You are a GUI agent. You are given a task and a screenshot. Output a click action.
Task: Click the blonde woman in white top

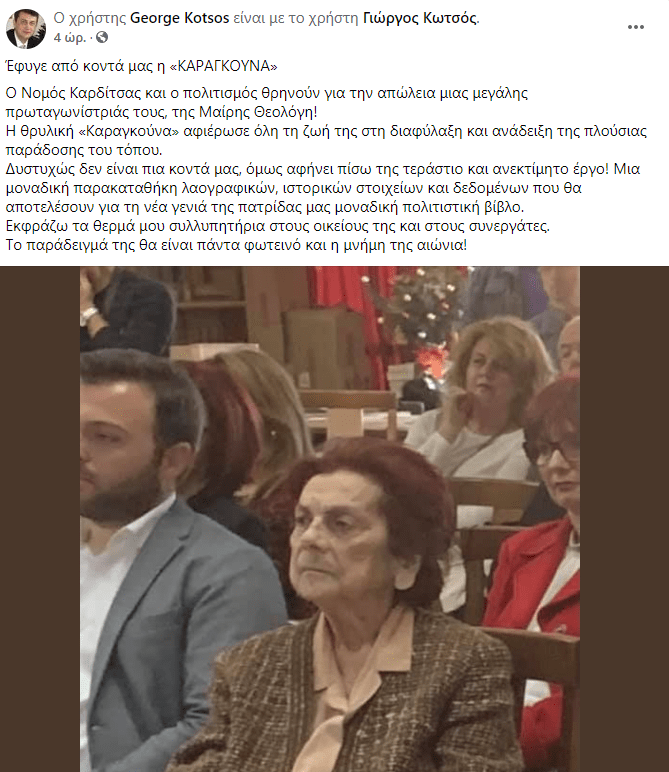pos(480,399)
